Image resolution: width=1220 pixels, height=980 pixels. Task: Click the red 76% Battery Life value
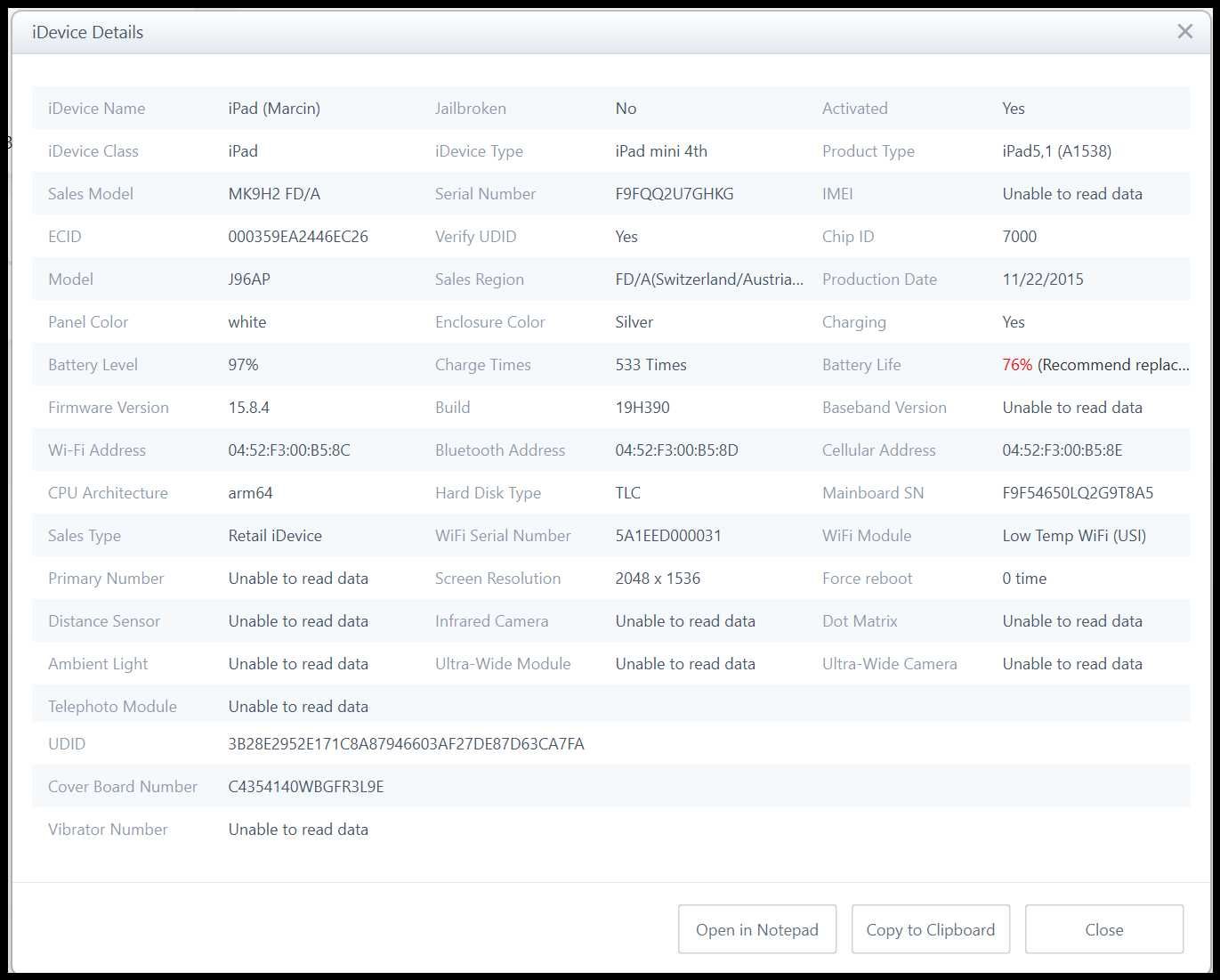[x=1017, y=365]
